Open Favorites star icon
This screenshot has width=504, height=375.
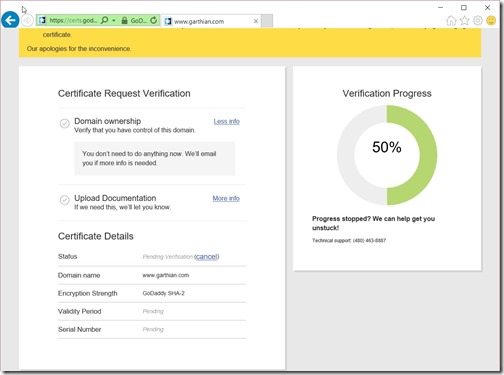464,21
